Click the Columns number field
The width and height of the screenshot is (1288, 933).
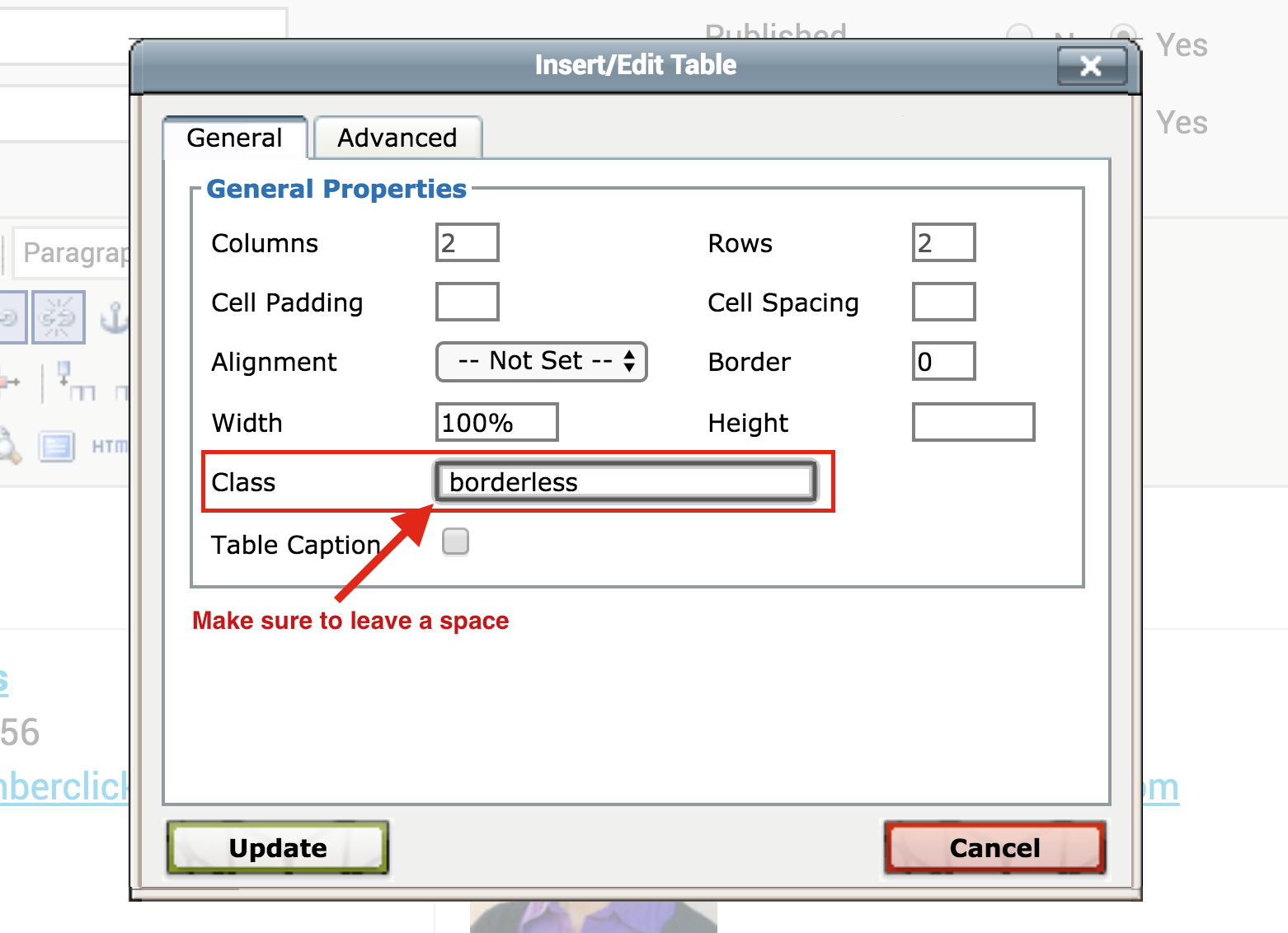pos(467,242)
